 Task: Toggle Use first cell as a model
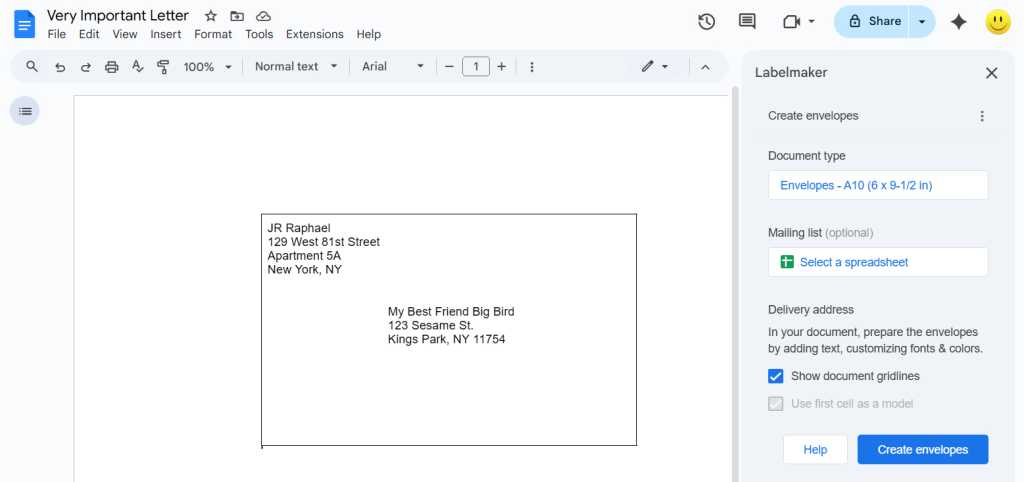pyautogui.click(x=776, y=404)
